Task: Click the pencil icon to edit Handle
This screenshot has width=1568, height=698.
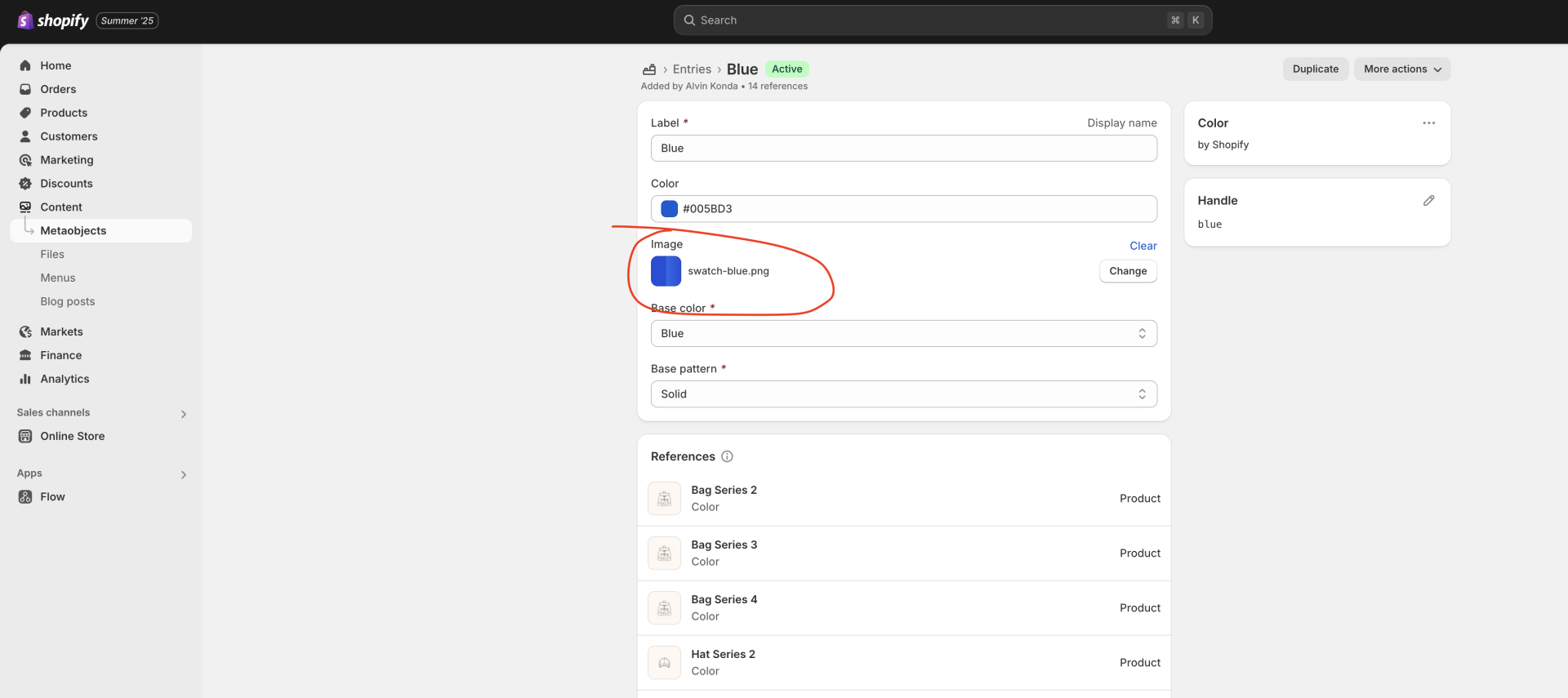Action: [x=1428, y=201]
